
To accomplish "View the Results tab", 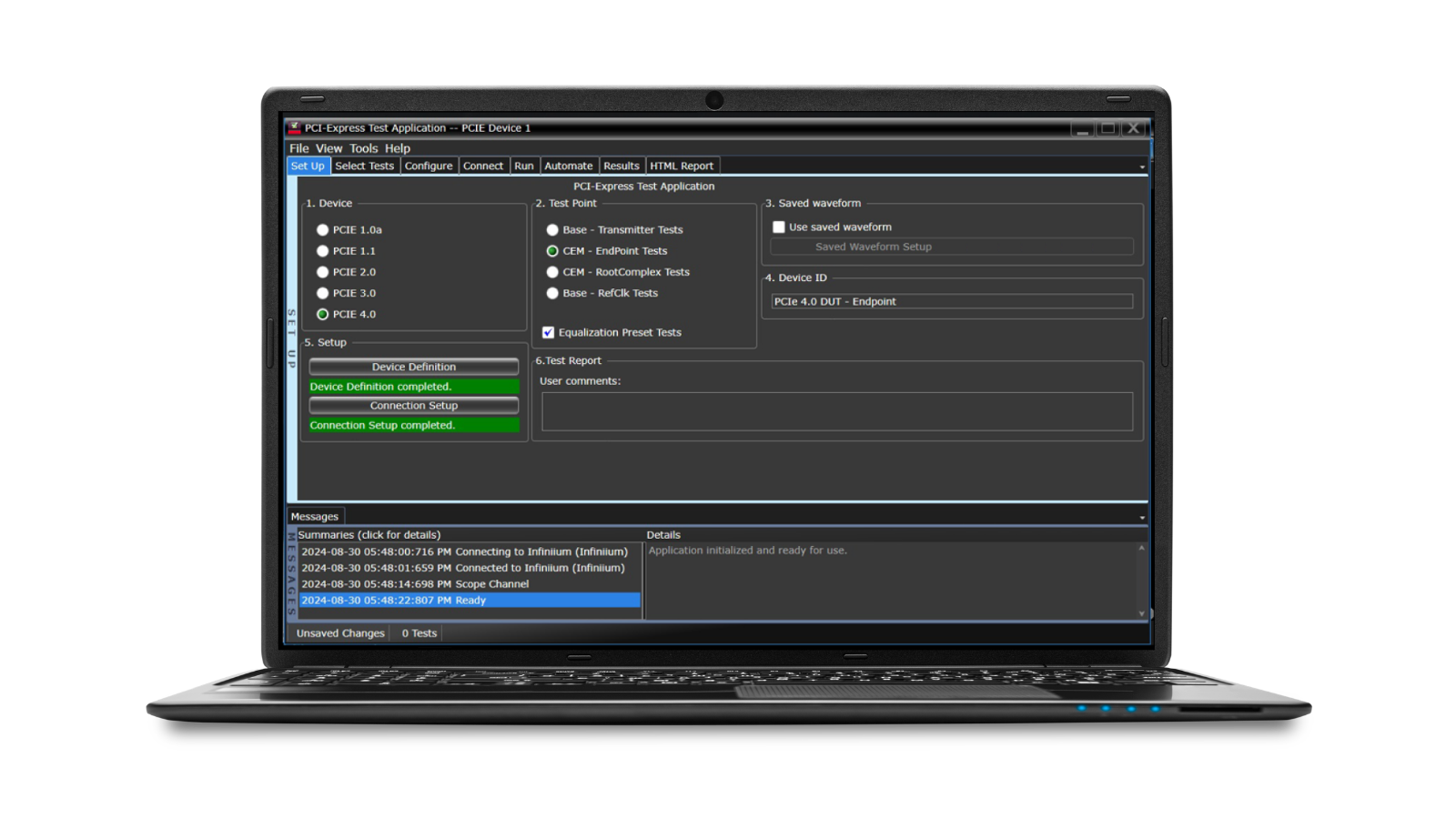I will 622,166.
